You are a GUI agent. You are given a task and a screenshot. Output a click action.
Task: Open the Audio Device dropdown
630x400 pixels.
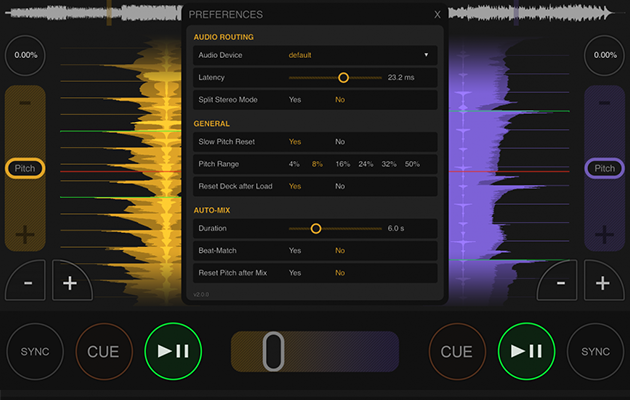pyautogui.click(x=360, y=55)
